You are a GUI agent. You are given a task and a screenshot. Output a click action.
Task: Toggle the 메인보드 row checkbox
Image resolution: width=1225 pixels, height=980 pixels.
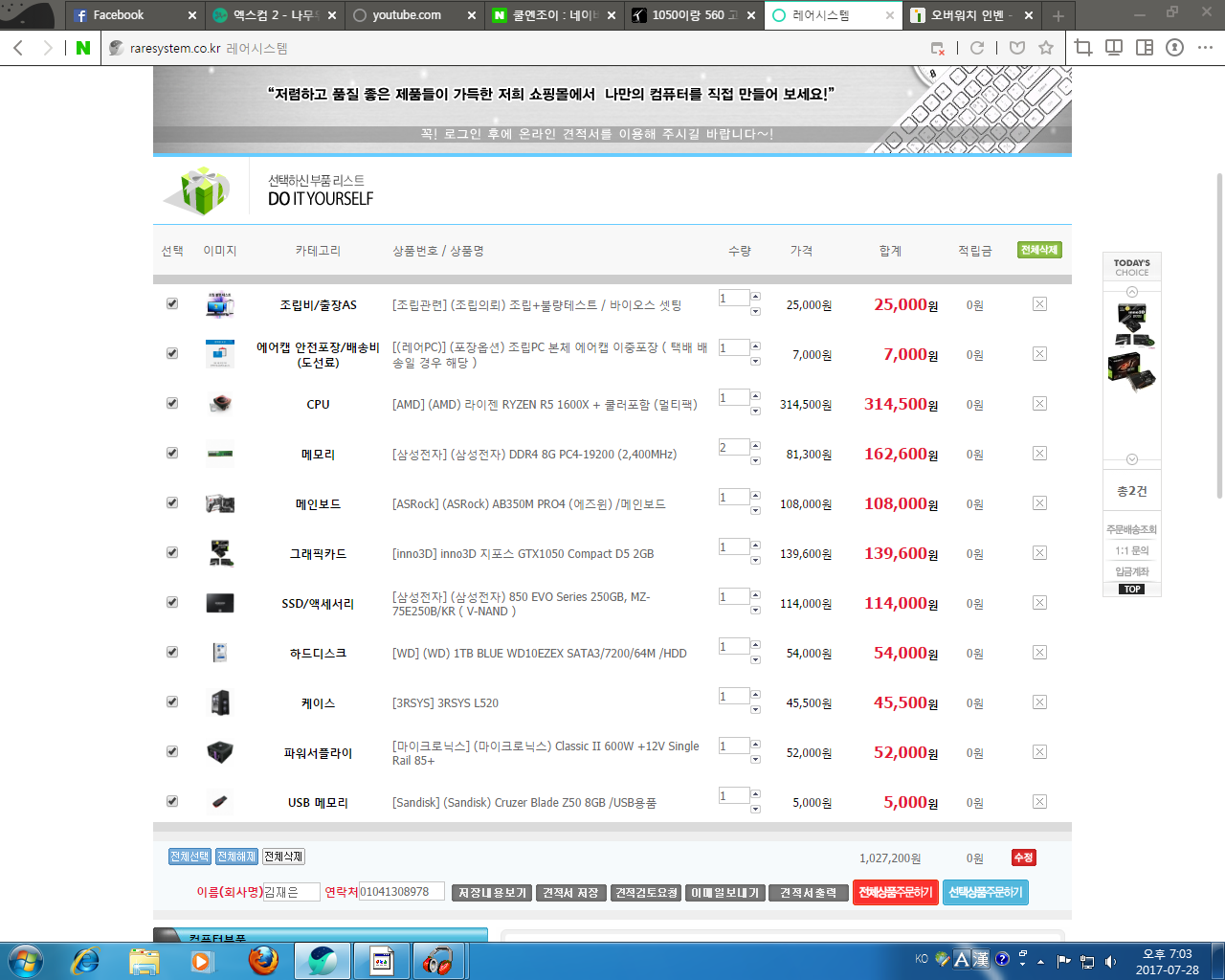click(172, 502)
